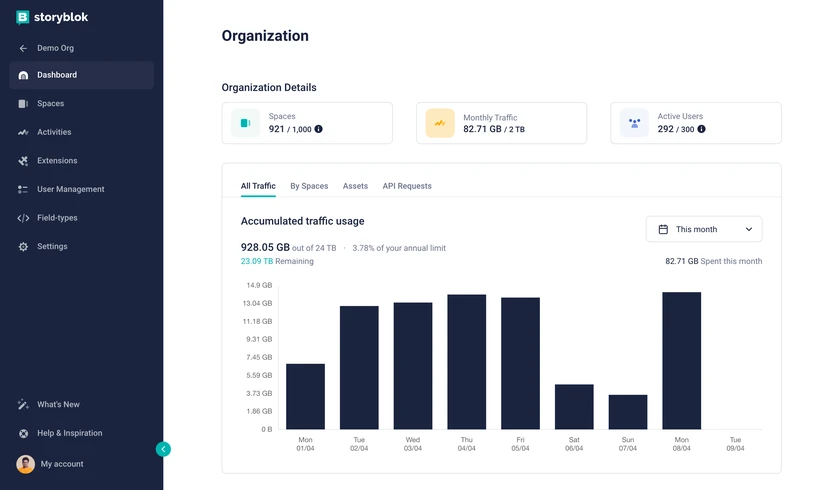Open Help & Inspiration link
The width and height of the screenshot is (840, 490).
point(69,433)
